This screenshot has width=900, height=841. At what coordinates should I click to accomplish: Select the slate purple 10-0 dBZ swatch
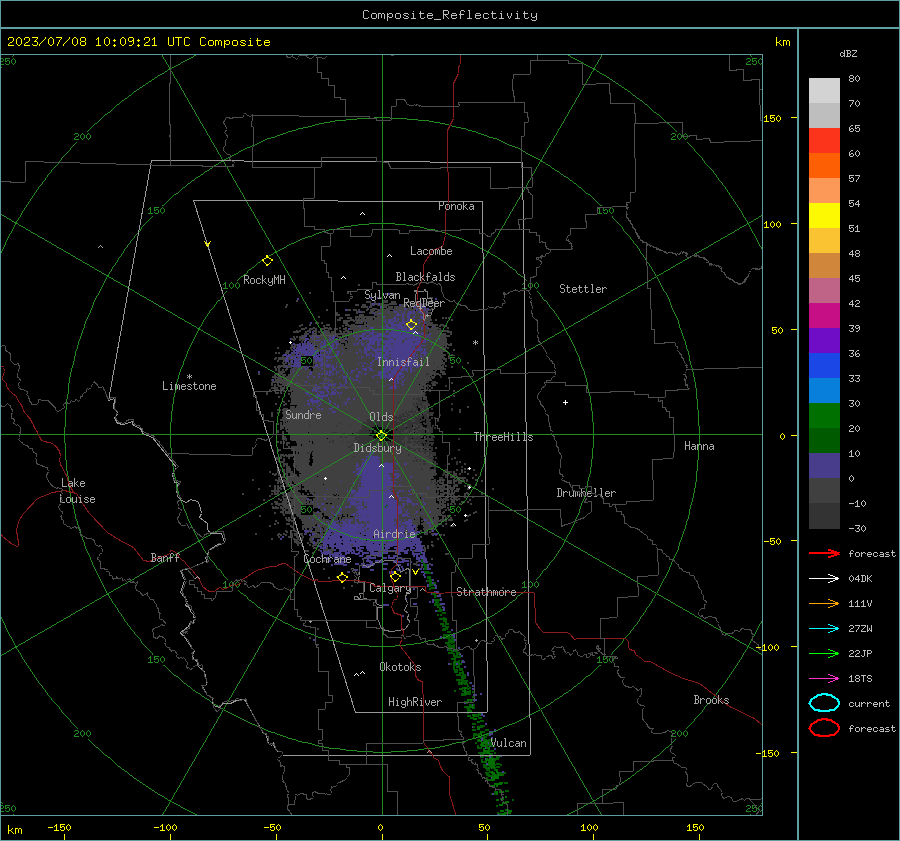[x=824, y=466]
